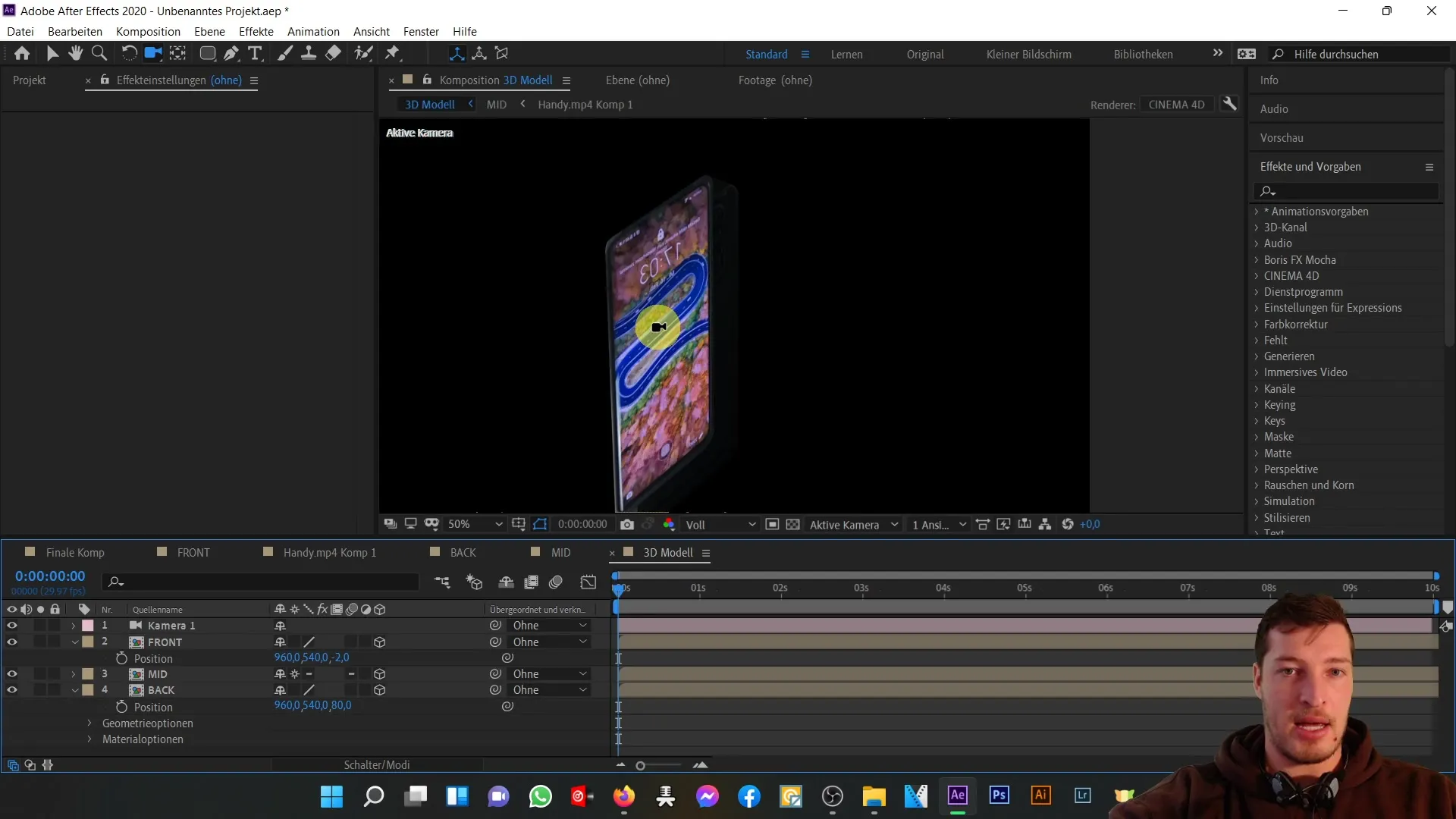This screenshot has height=819, width=1456.
Task: Toggle visibility of Kamera 1 layer
Action: [12, 625]
